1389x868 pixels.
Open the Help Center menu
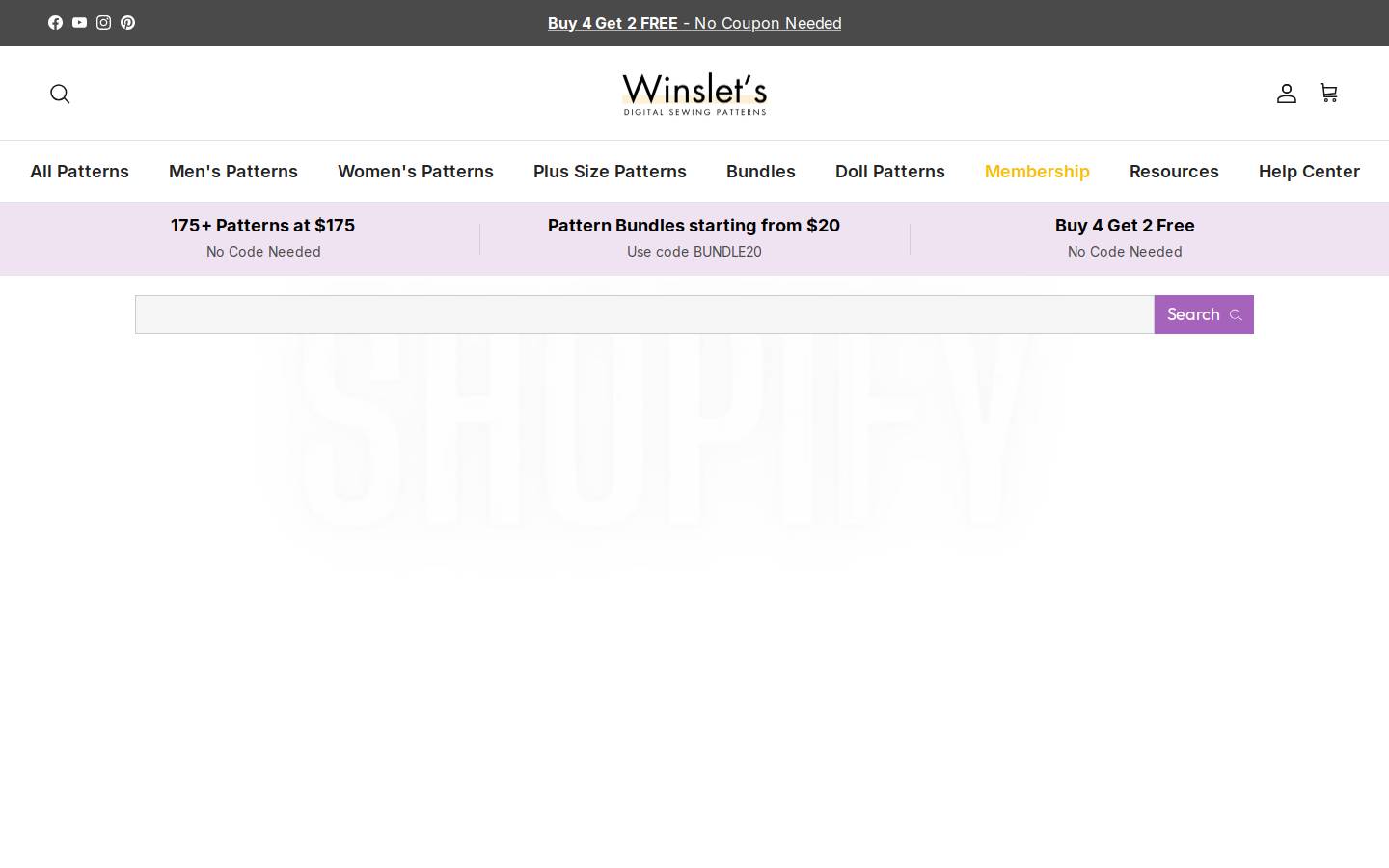1309,172
